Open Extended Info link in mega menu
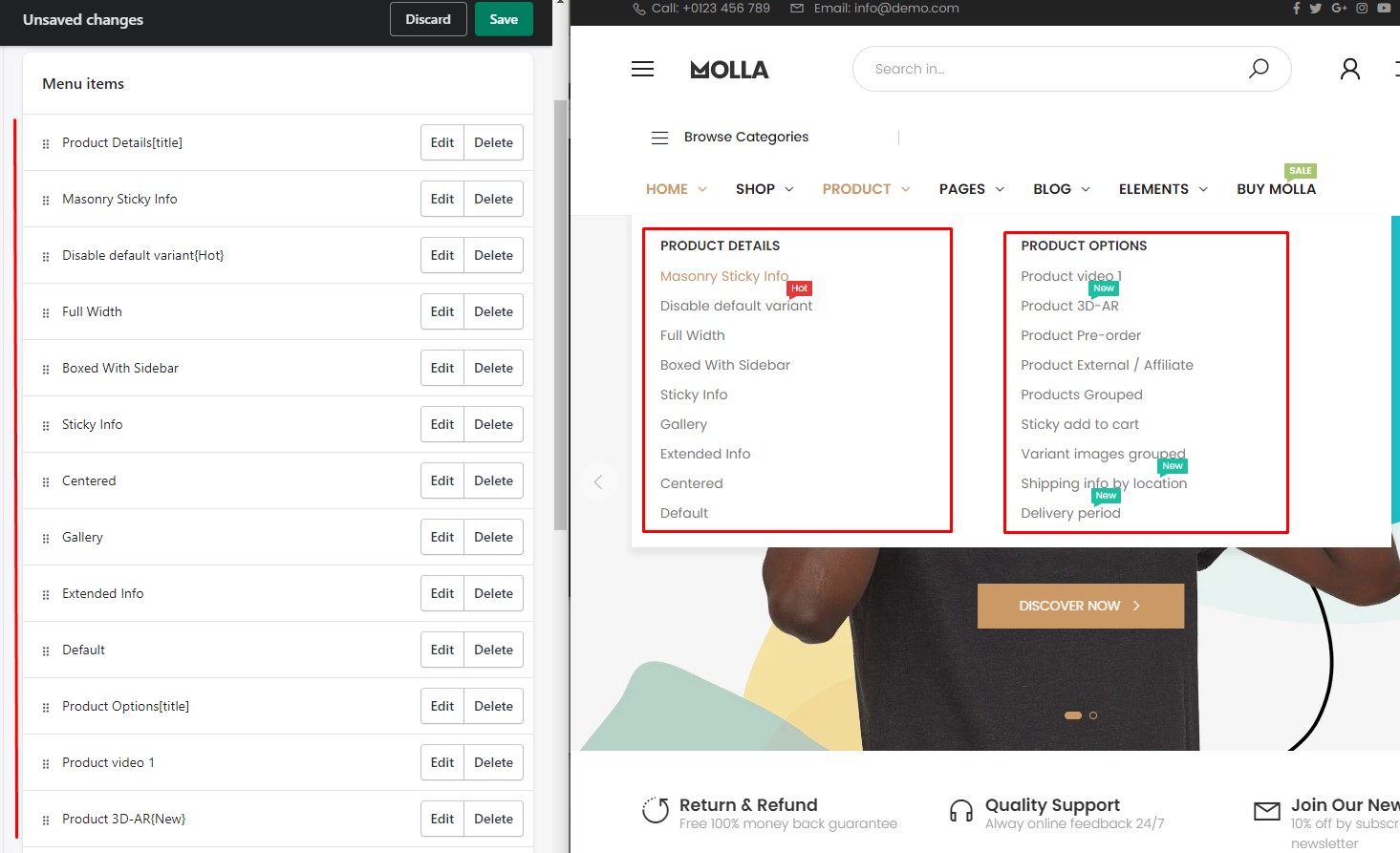This screenshot has height=853, width=1400. pyautogui.click(x=705, y=454)
